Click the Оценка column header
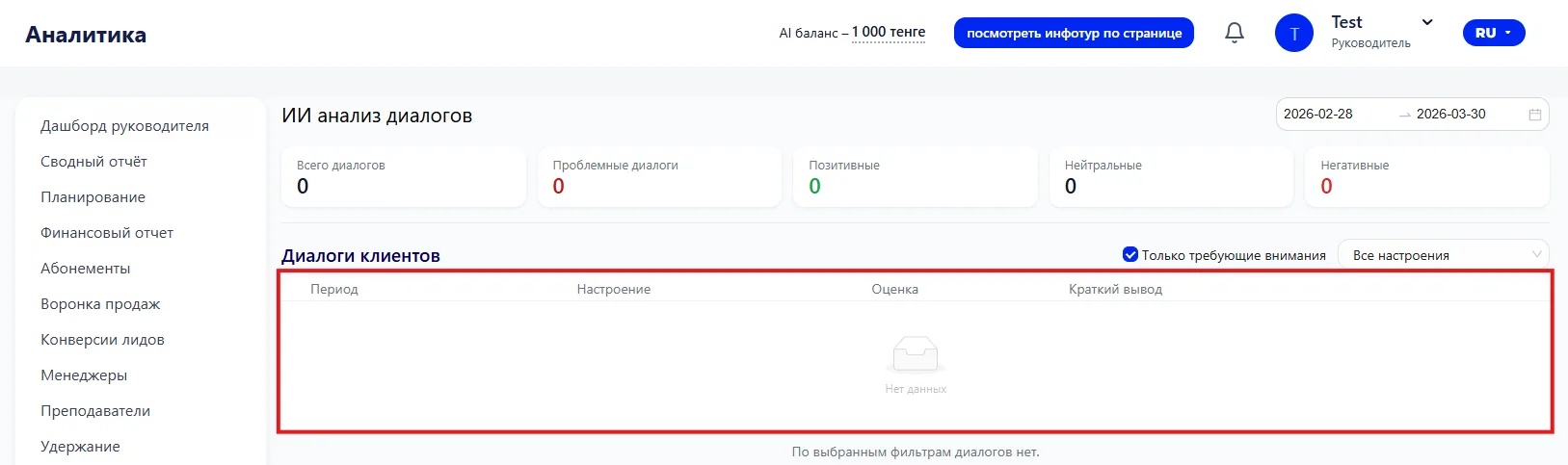 click(894, 289)
